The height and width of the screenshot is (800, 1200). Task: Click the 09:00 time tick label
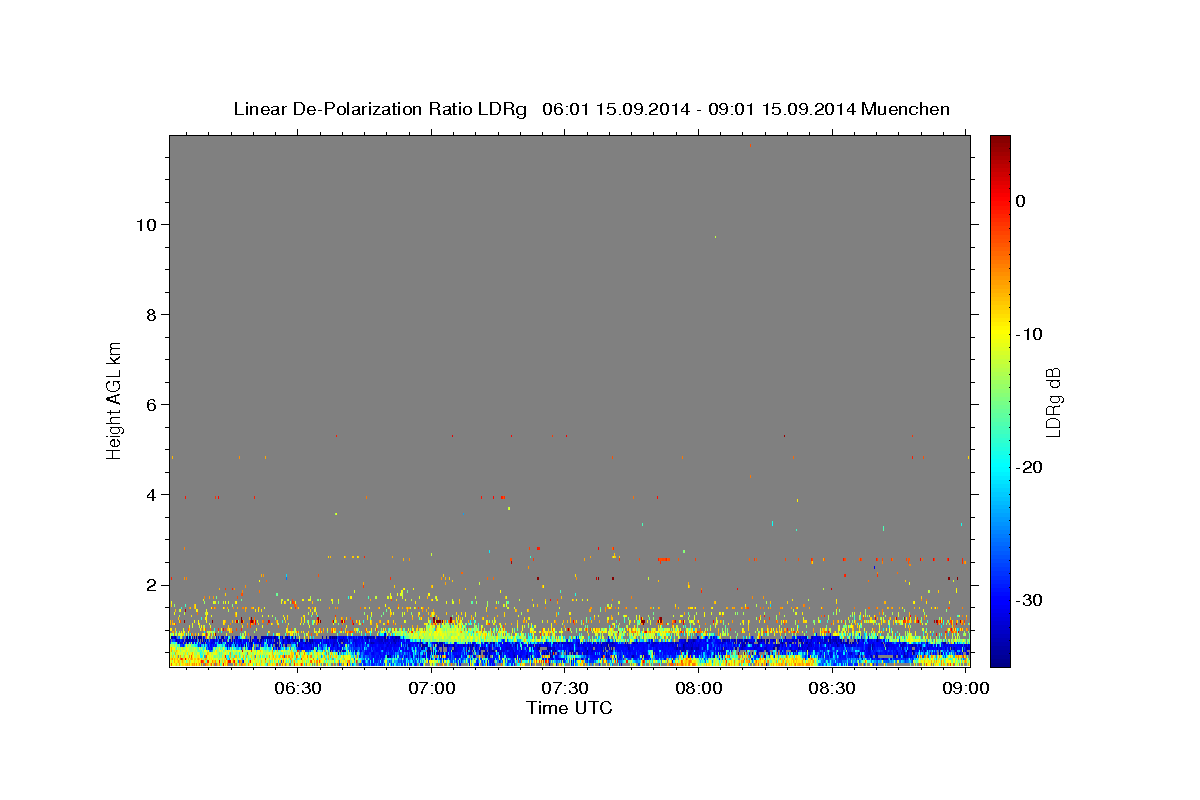[x=966, y=688]
